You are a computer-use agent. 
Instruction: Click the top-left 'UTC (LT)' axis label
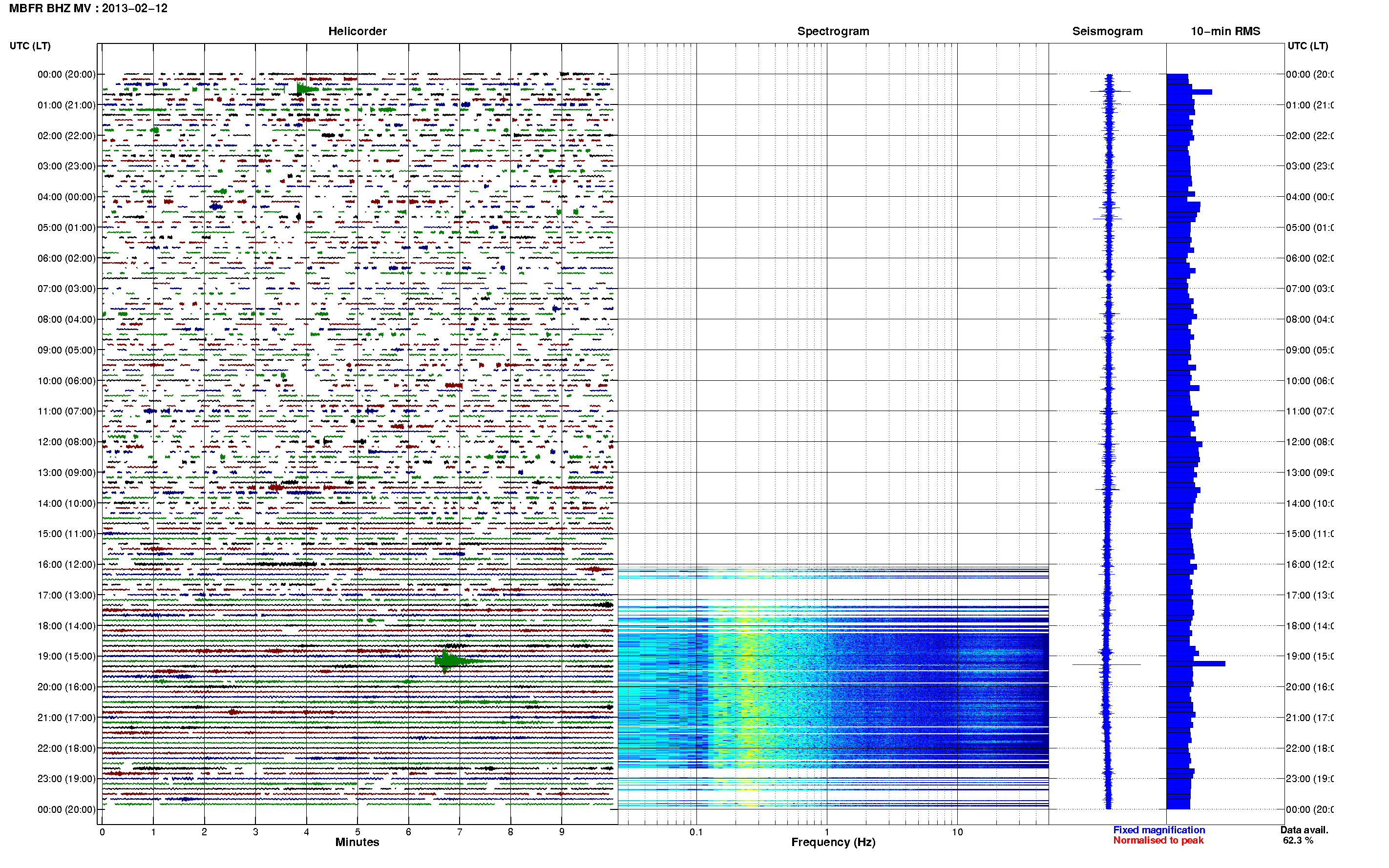tap(30, 46)
